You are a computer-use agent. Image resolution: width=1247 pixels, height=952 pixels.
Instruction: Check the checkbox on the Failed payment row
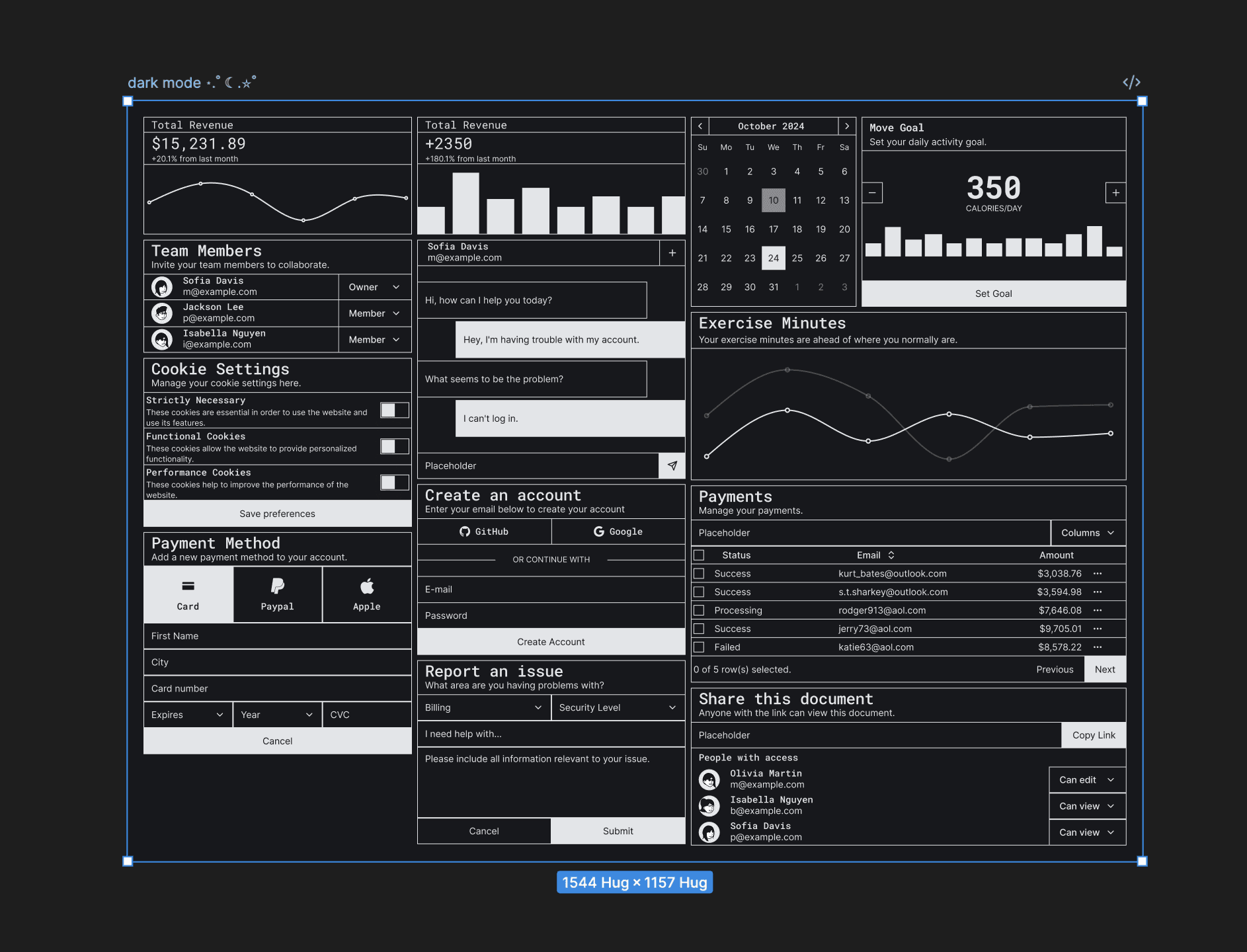coord(699,647)
